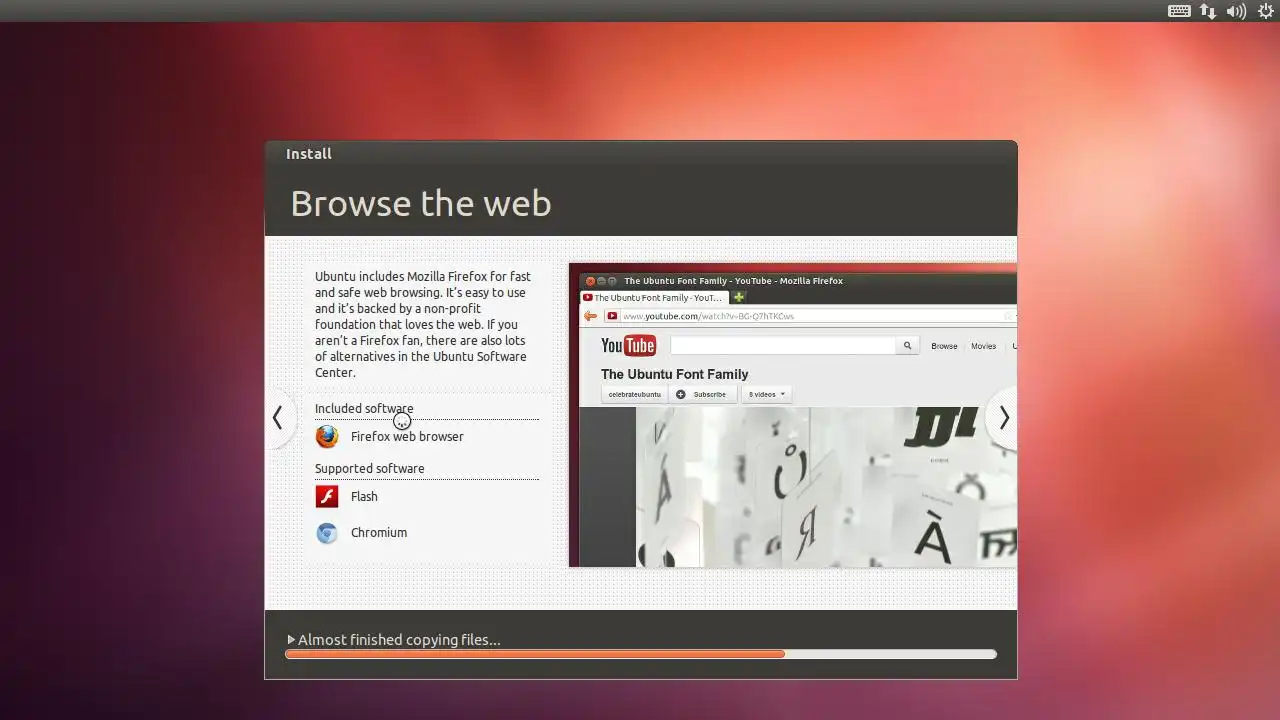Click the YouTube search field in the picture
This screenshot has width=1280, height=720.
click(782, 346)
